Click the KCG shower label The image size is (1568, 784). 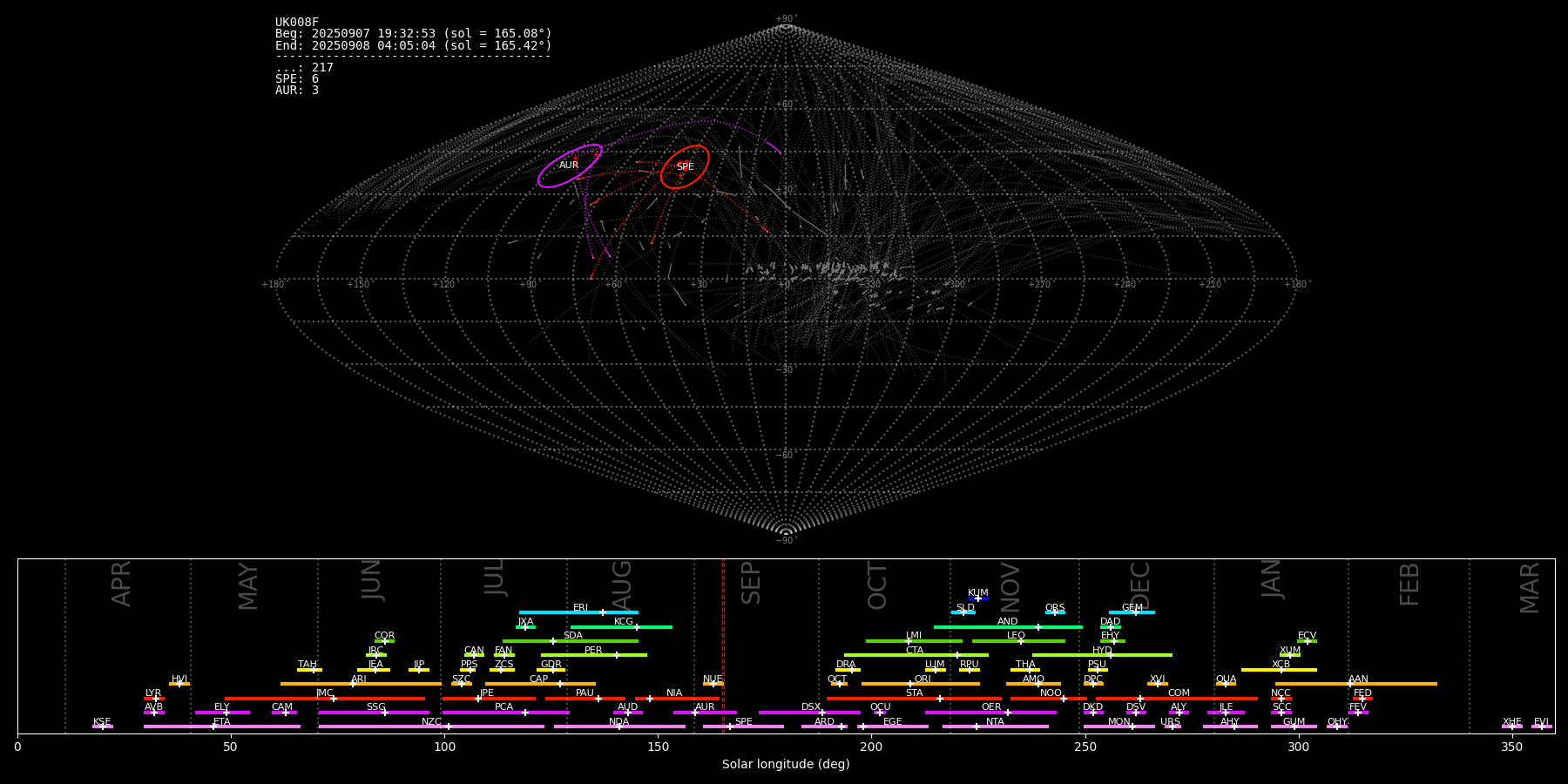click(624, 622)
